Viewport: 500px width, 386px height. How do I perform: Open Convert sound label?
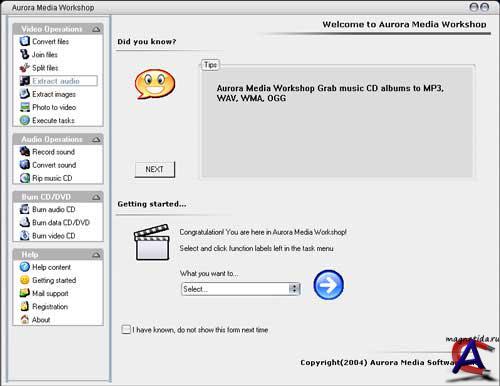click(x=54, y=165)
